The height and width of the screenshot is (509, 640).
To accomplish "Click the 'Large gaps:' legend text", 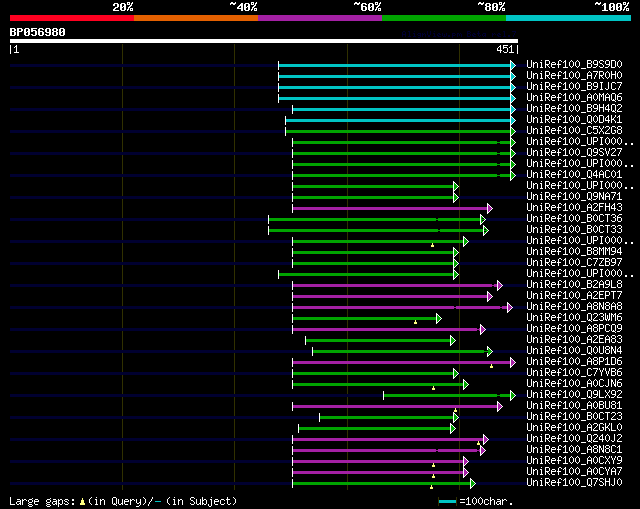I will tap(42, 501).
